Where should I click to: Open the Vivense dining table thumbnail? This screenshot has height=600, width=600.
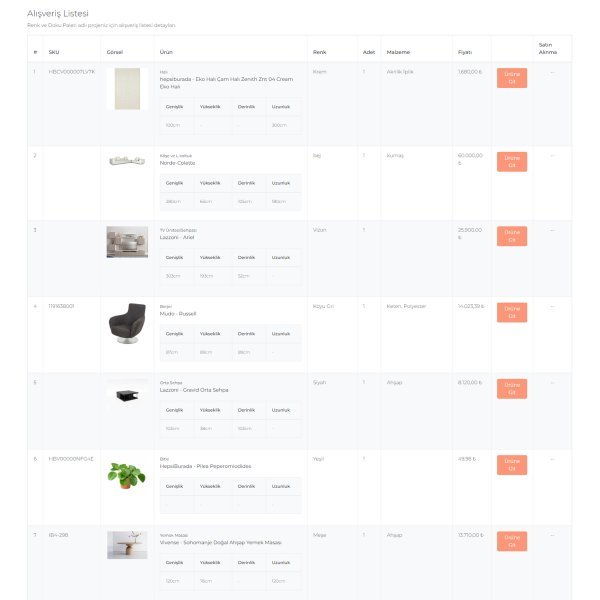pyautogui.click(x=127, y=545)
